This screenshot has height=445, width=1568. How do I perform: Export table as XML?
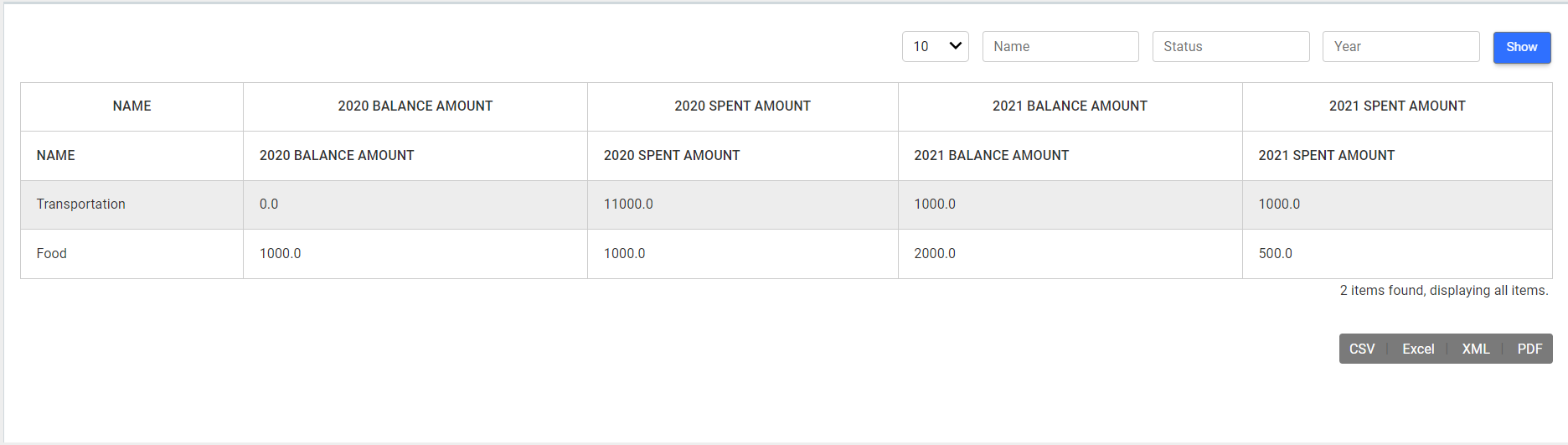click(x=1475, y=349)
